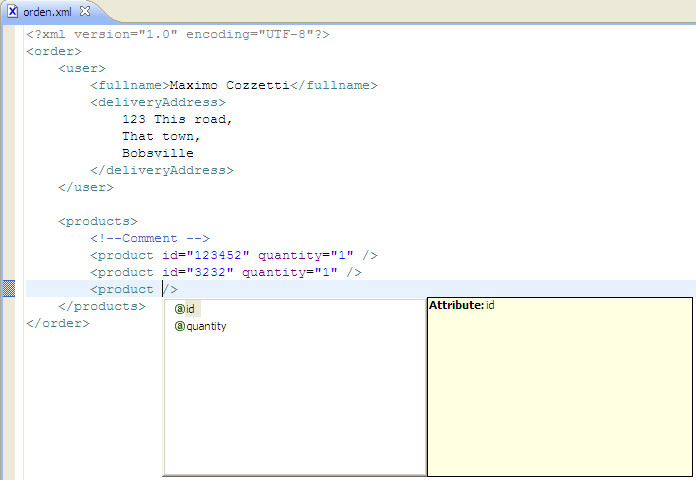Viewport: 696px width, 480px height.
Task: Click the XML file icon on orden.xml tab
Action: click(x=12, y=12)
